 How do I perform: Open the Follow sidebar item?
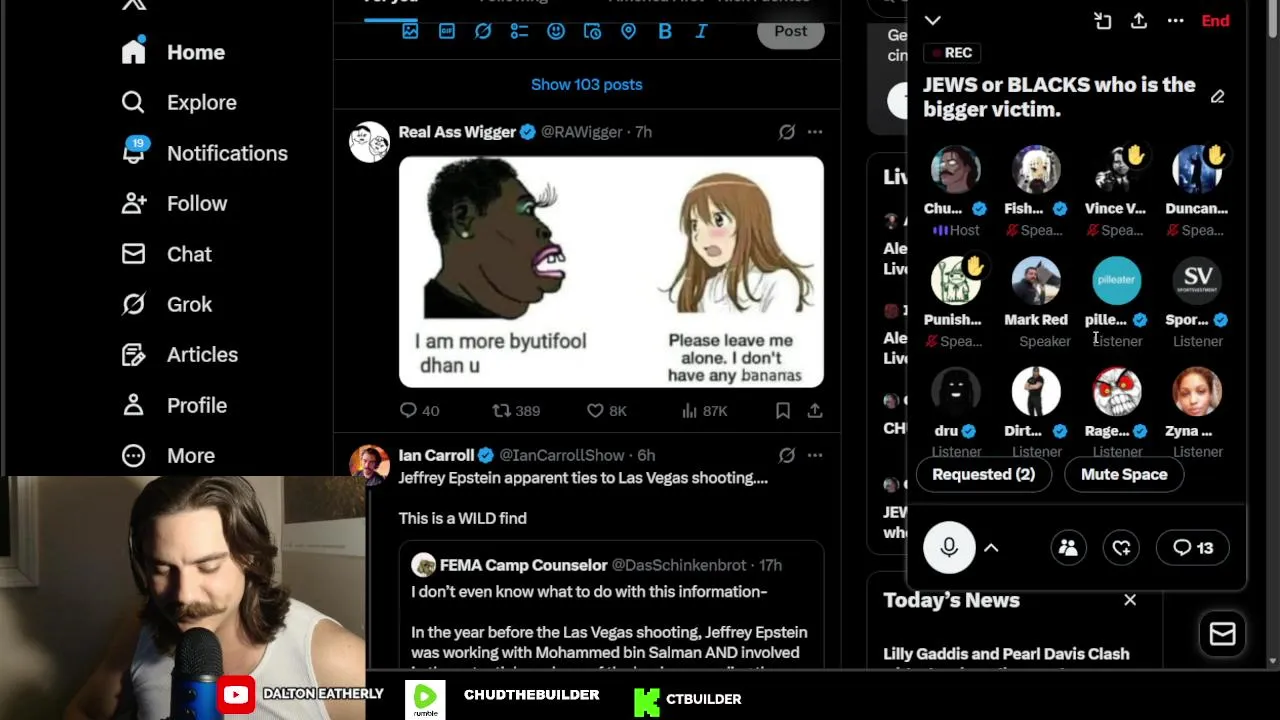pyautogui.click(x=175, y=203)
